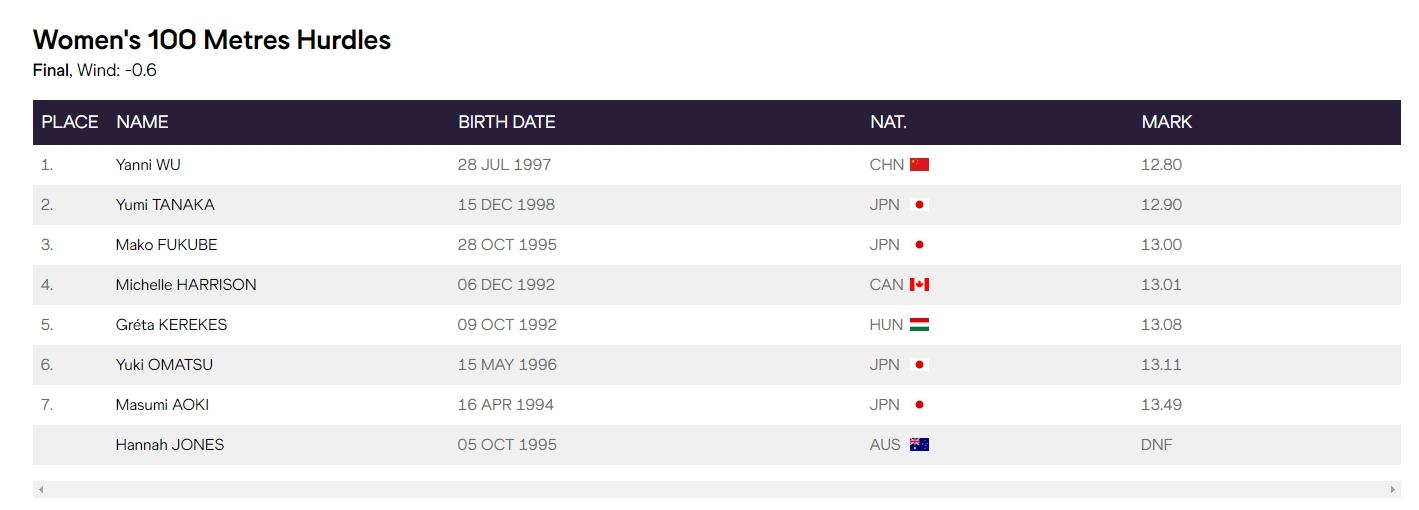1419x510 pixels.
Task: Click the NAT. column header
Action: 888,122
